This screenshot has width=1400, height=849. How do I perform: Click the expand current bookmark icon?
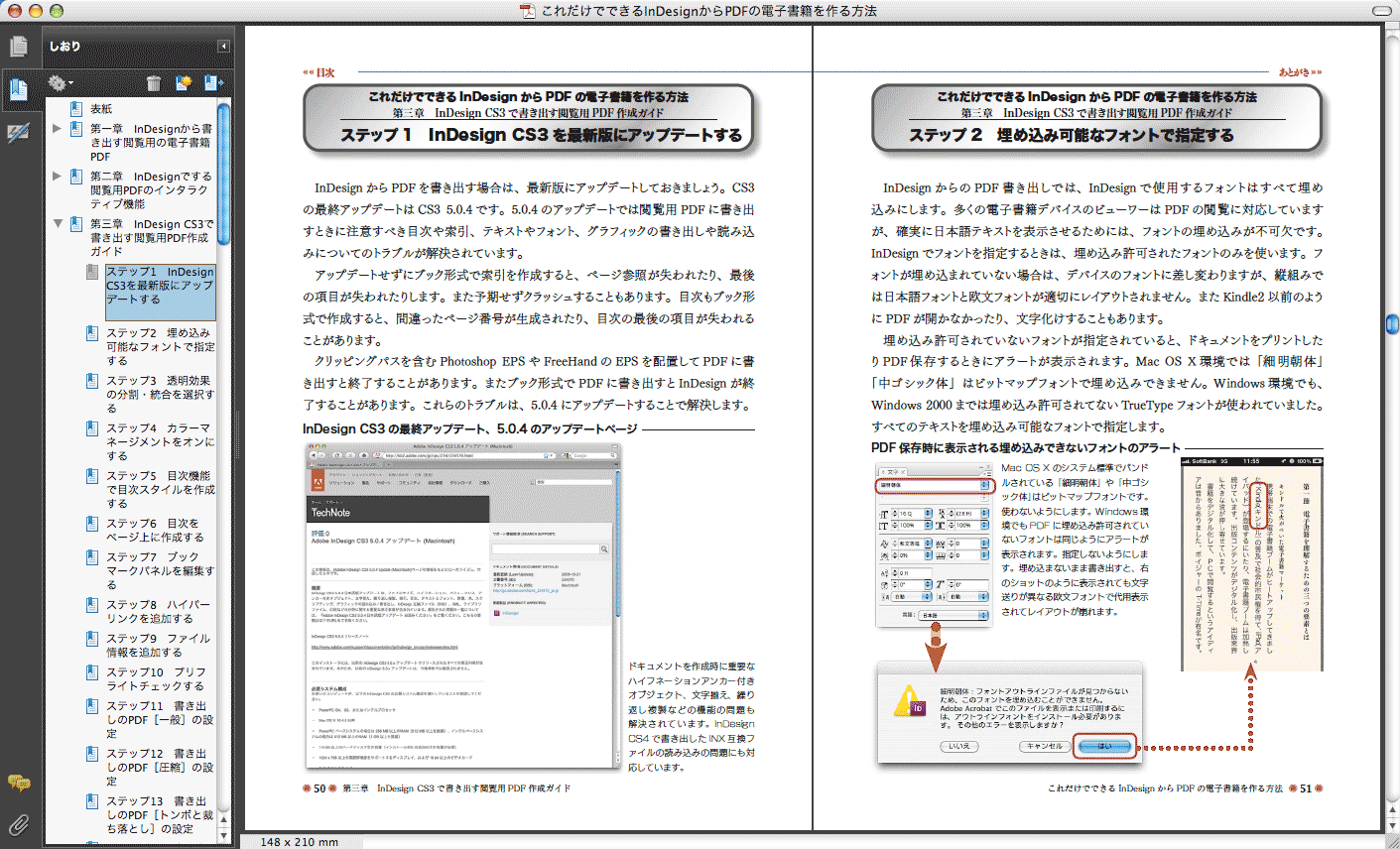tap(213, 83)
